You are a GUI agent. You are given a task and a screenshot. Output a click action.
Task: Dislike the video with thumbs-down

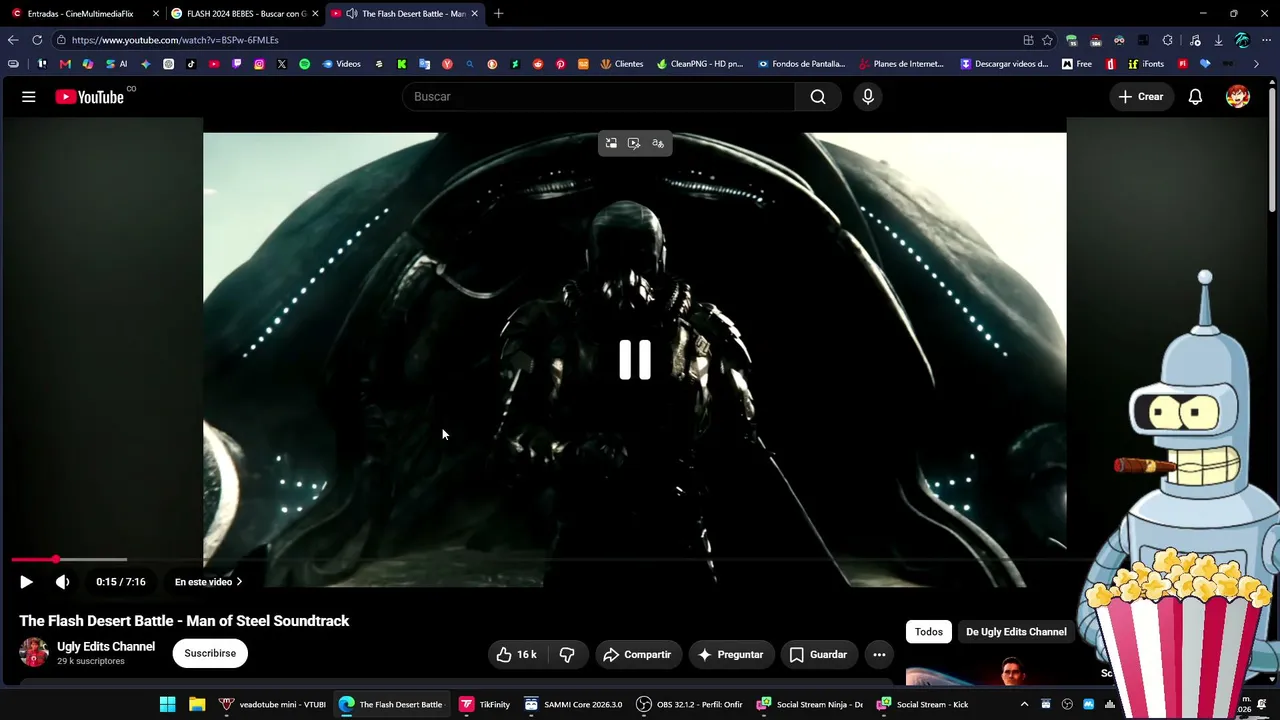point(567,655)
